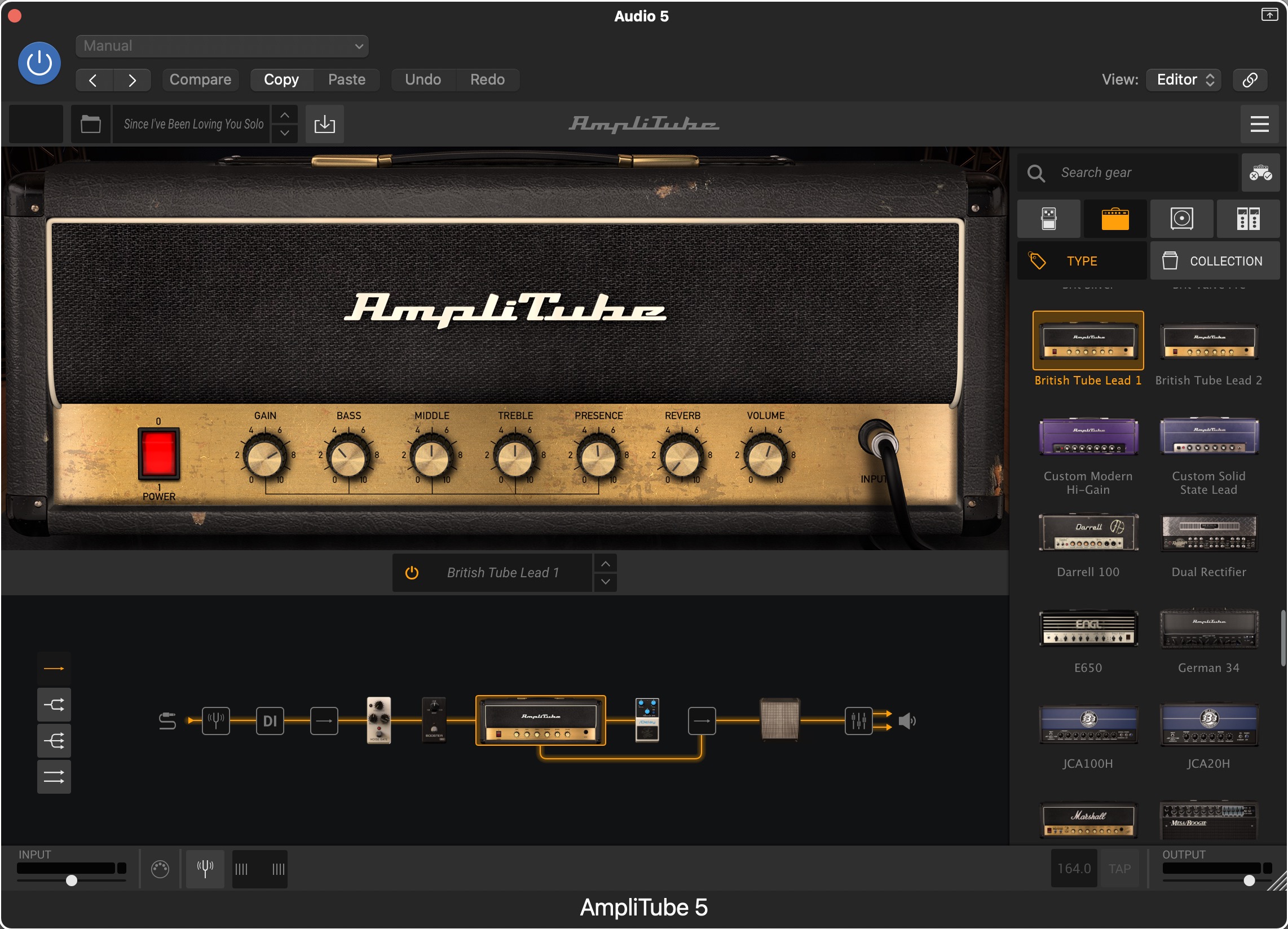Go to next preset arrow
Viewport: 1288px width, 929px height.
pos(133,80)
